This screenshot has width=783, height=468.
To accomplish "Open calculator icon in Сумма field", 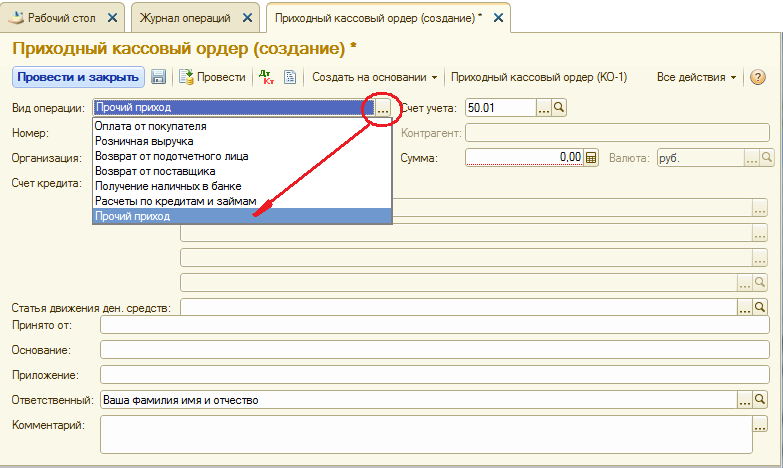I will (x=591, y=157).
